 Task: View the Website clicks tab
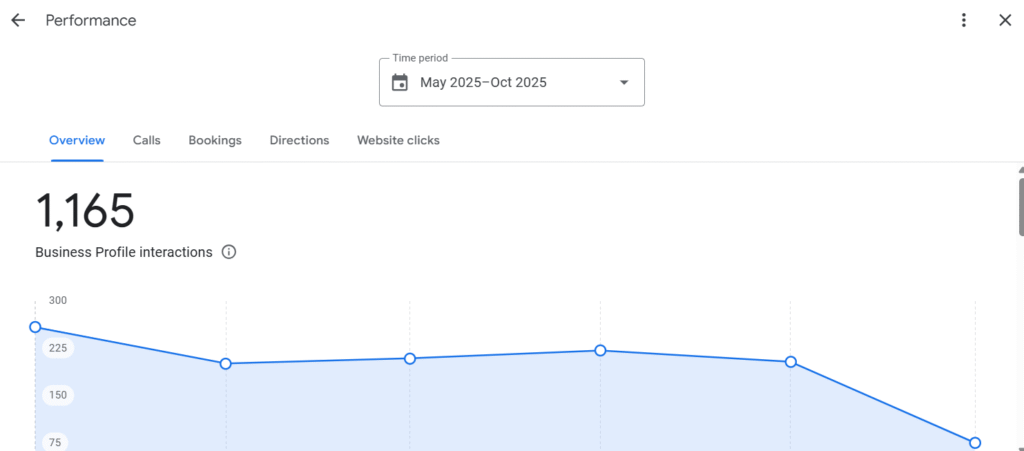coord(398,140)
